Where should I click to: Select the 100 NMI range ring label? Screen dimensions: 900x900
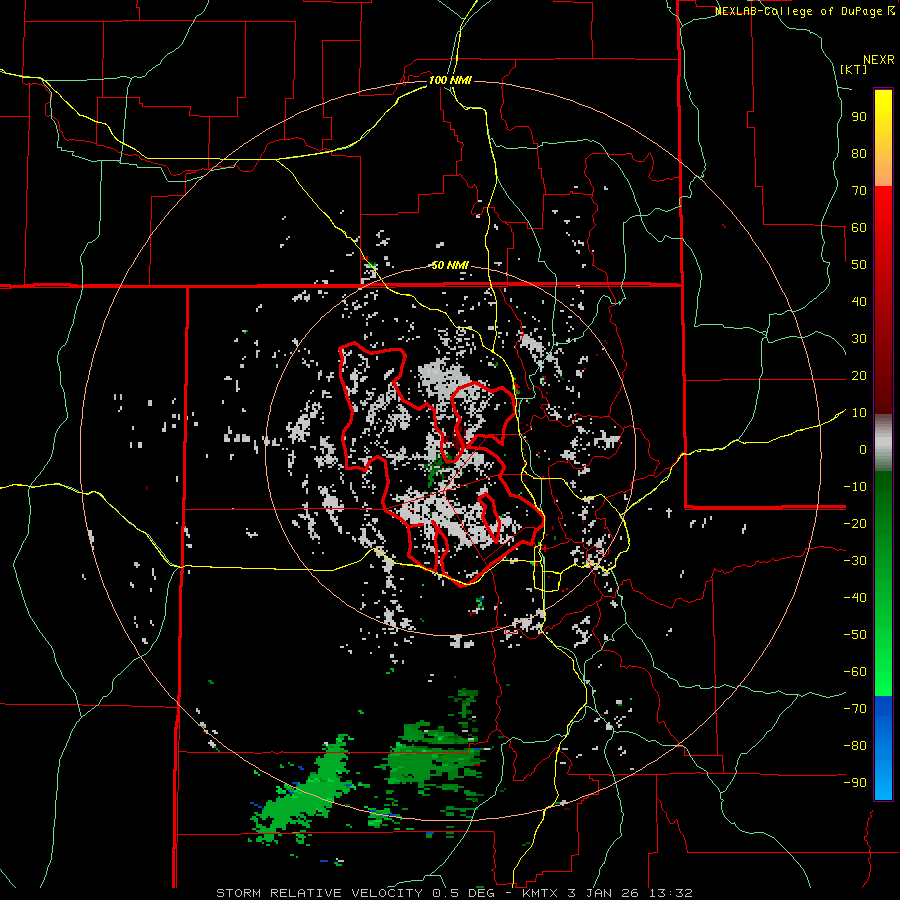coord(451,80)
